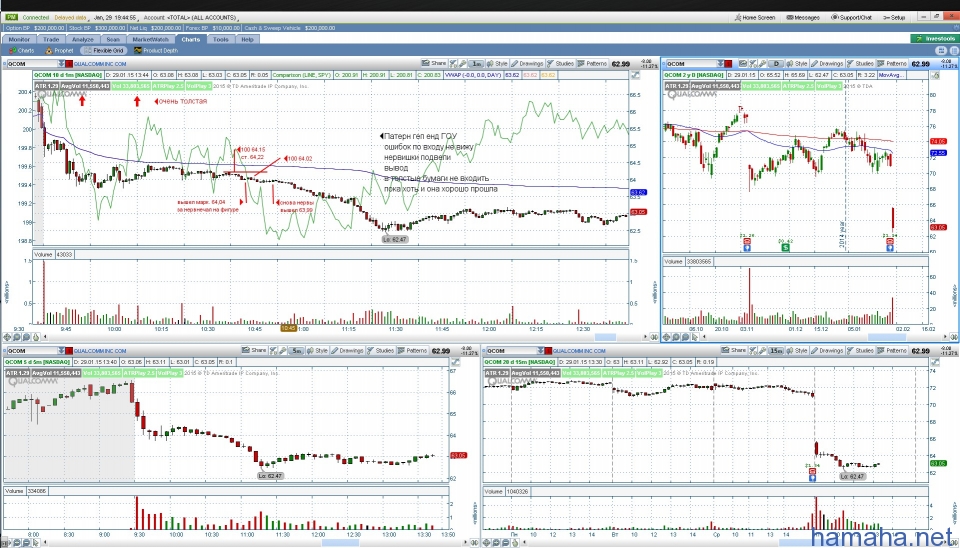Open Patterns on the 1m chart
Viewport: 960px width, 548px height.
tap(593, 63)
